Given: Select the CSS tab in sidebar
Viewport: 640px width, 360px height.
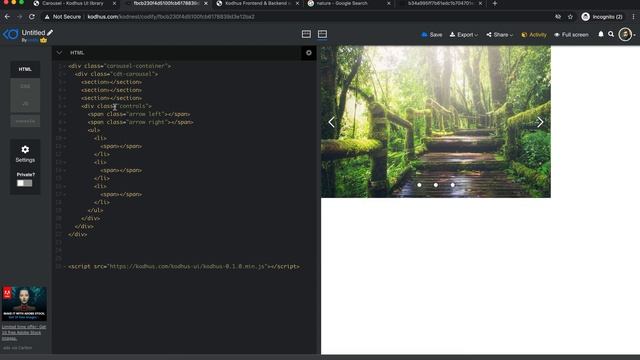Looking at the screenshot, I should click(x=25, y=87).
